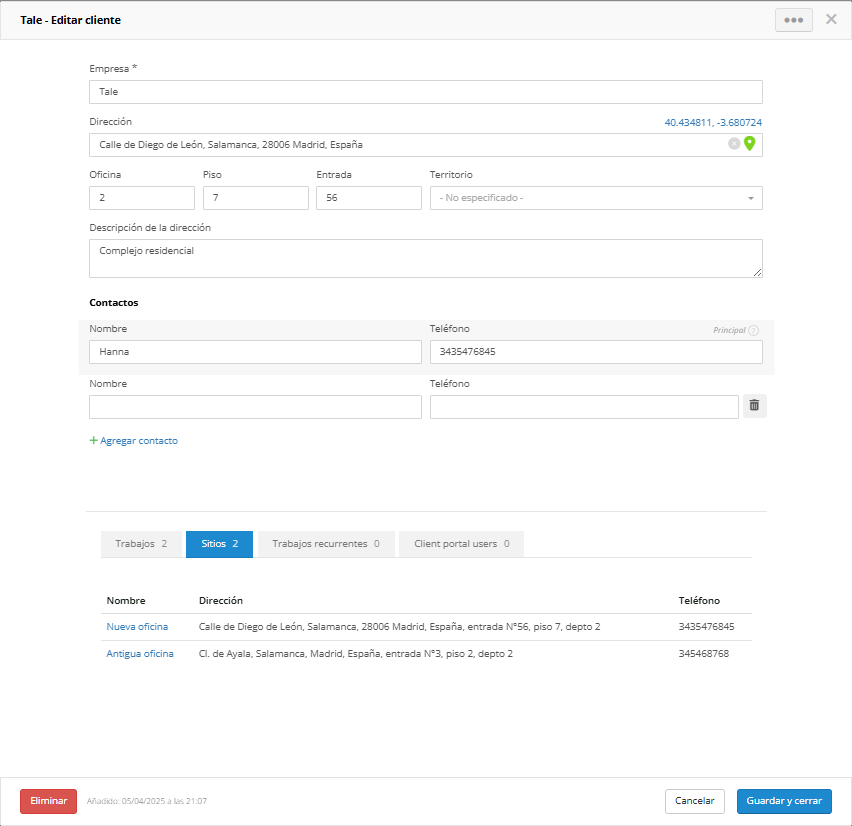Screen dimensions: 852x826
Task: Click the Cancelar button
Action: click(x=694, y=801)
